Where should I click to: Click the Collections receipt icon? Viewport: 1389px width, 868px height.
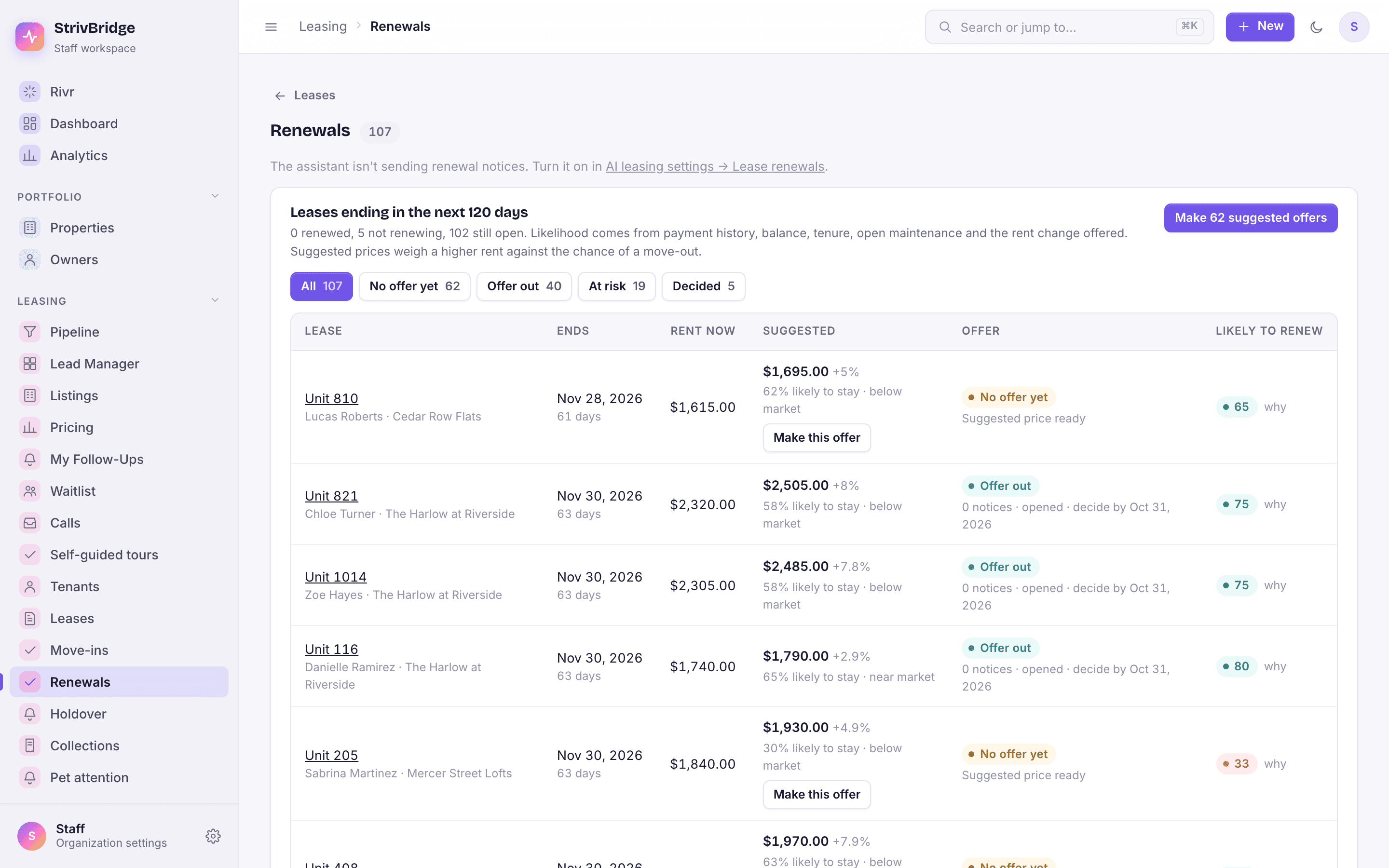(30, 746)
